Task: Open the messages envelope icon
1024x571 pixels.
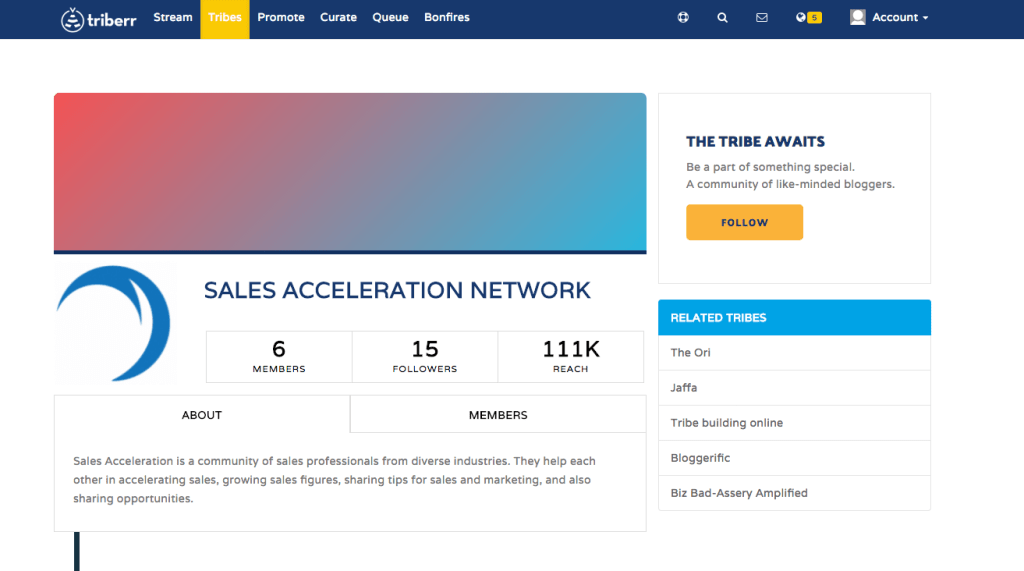Action: [x=762, y=18]
